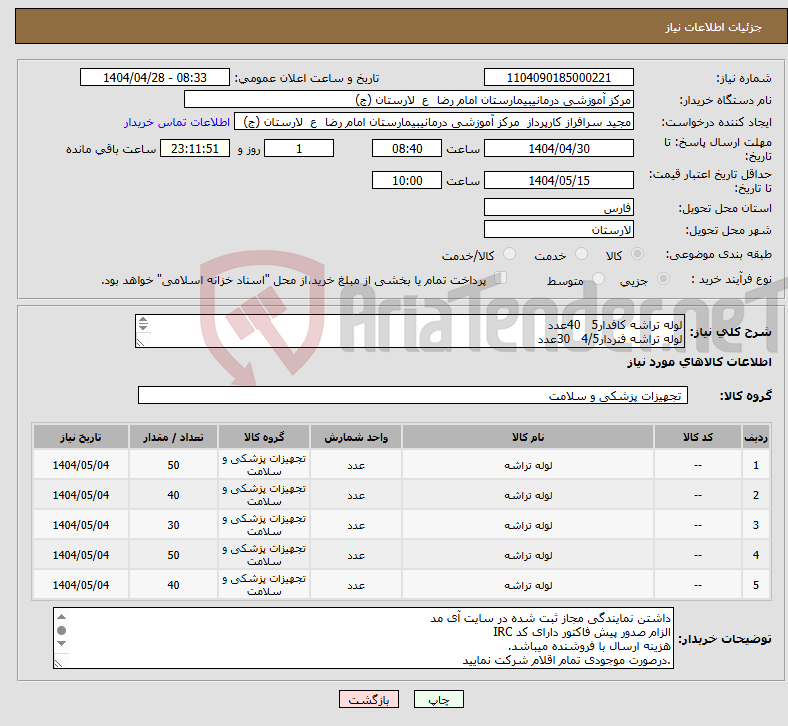Click the deadline time field 08:40
Screen dimensions: 788x726
[x=407, y=148]
